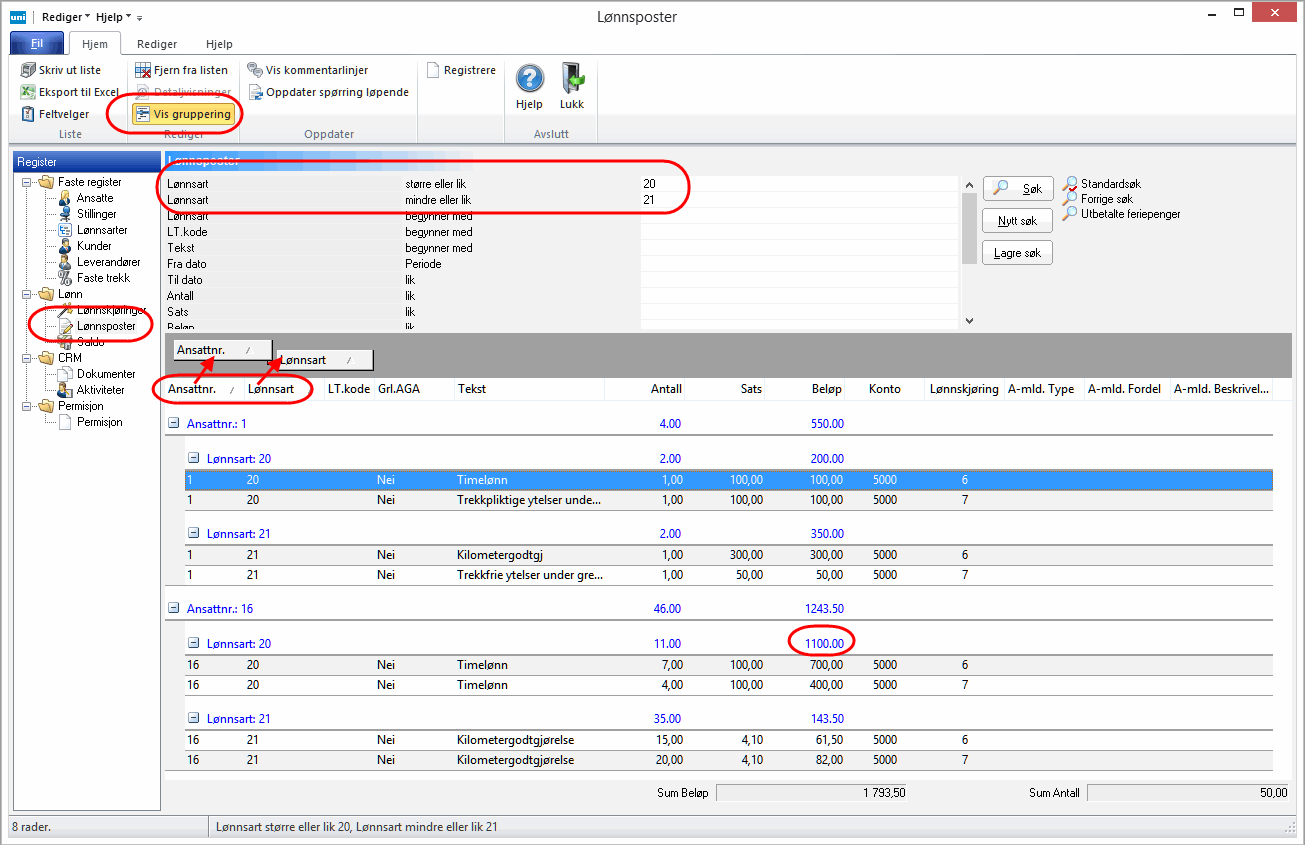1305x845 pixels.
Task: Click the blue Hjelp question mark icon
Action: click(x=529, y=79)
